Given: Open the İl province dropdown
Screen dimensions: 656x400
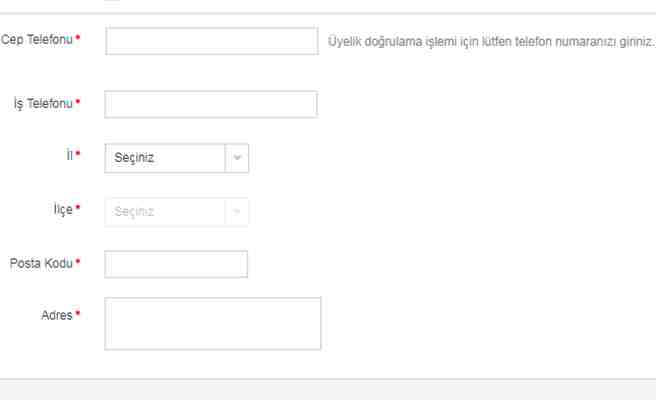Looking at the screenshot, I should [165, 158].
